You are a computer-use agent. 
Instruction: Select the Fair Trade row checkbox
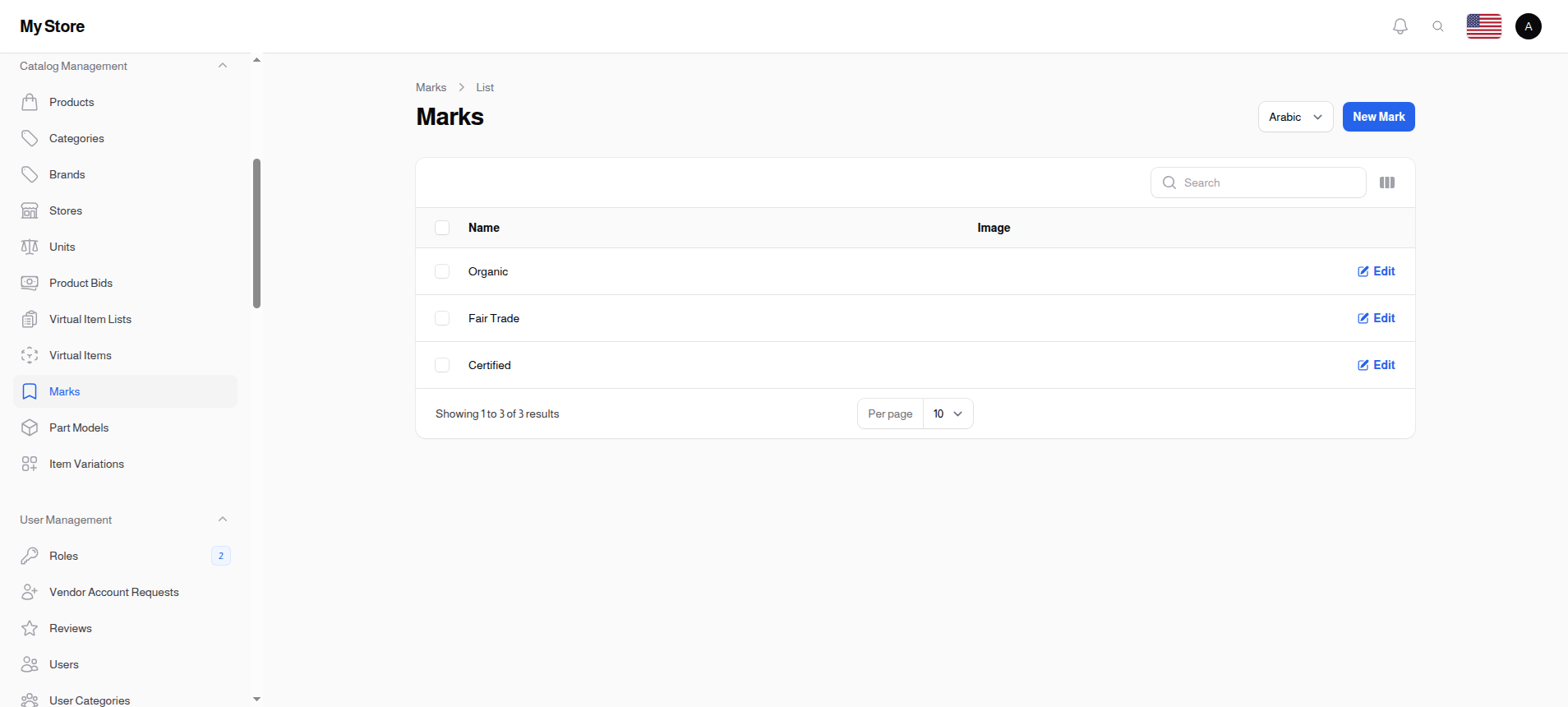[442, 318]
